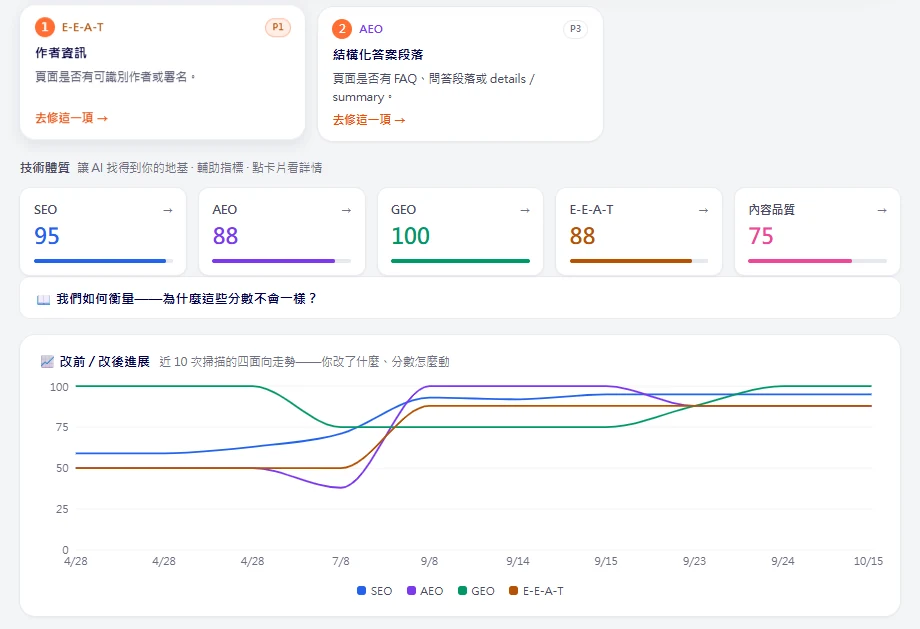Open the 作者資訊 recommendation card title
This screenshot has height=629, width=920.
tap(61, 53)
